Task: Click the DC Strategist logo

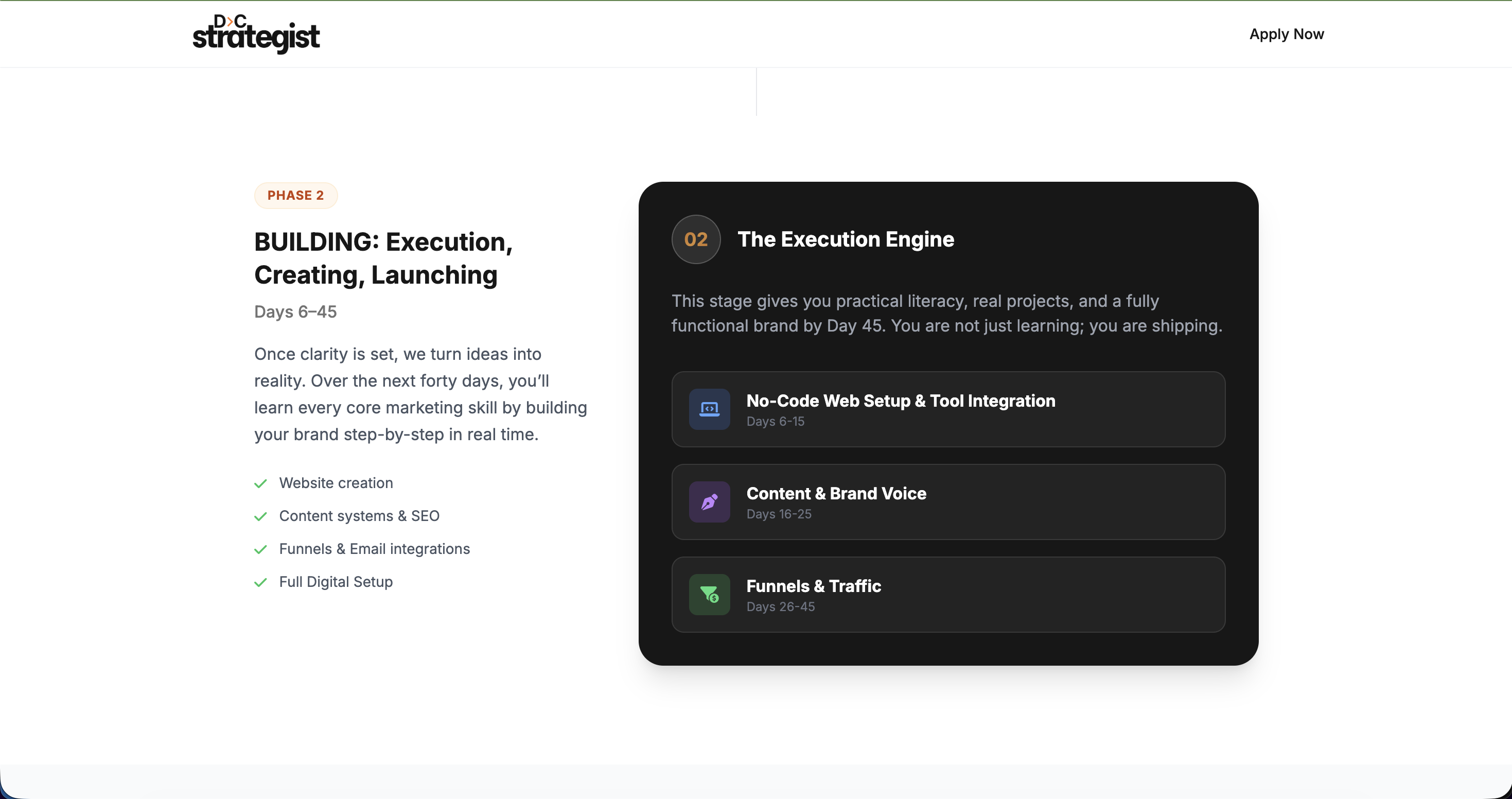Action: tap(256, 34)
